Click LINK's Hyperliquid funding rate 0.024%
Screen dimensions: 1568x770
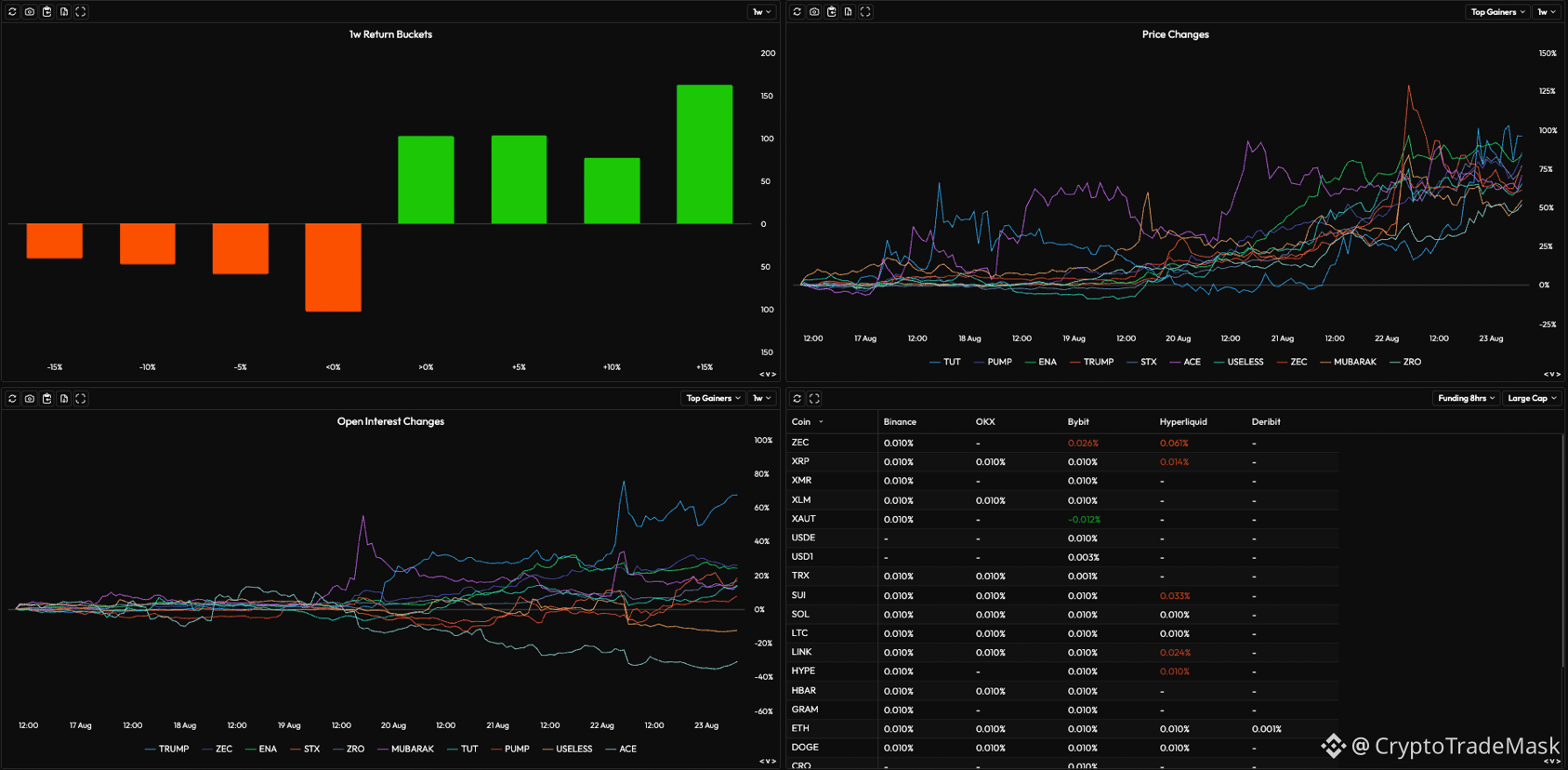[x=1175, y=653]
